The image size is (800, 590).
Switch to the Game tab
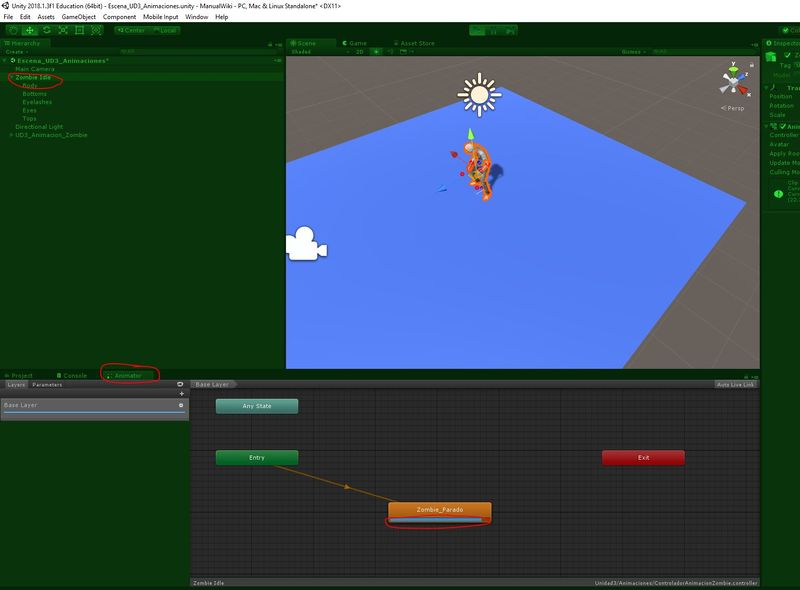click(355, 43)
